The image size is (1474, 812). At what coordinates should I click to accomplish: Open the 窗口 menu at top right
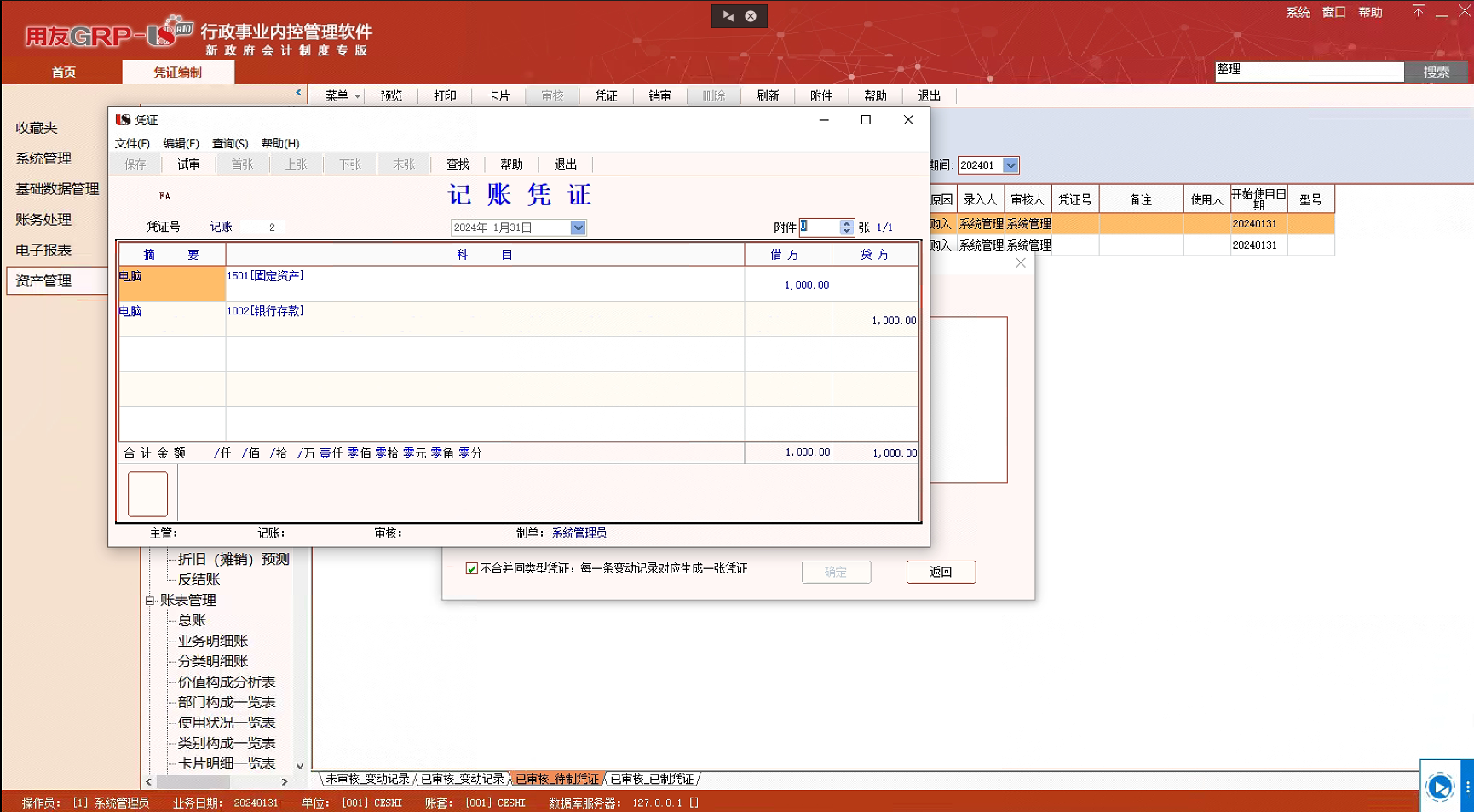[x=1333, y=12]
